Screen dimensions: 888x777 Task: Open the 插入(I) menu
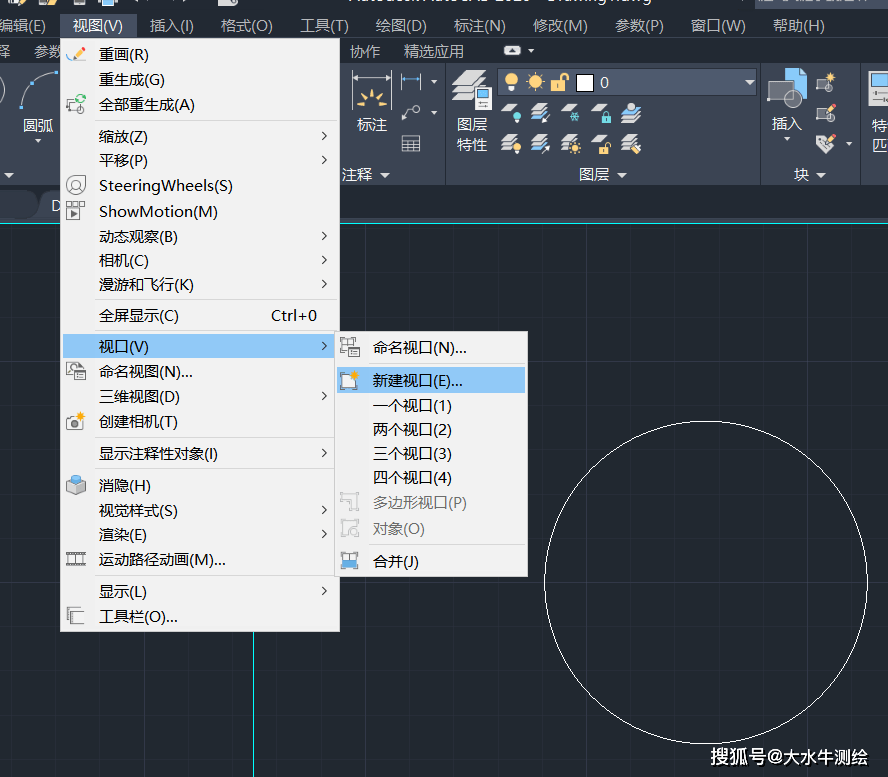[x=172, y=26]
